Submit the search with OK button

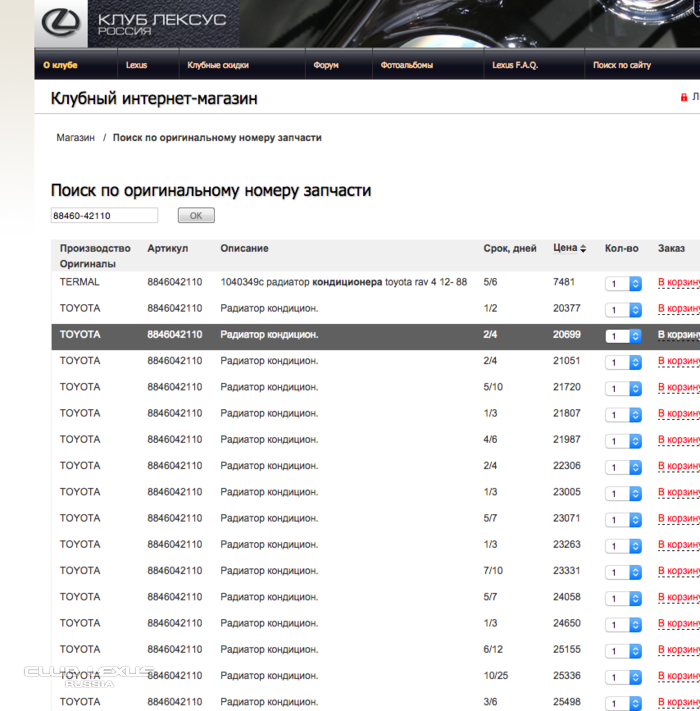pyautogui.click(x=196, y=215)
